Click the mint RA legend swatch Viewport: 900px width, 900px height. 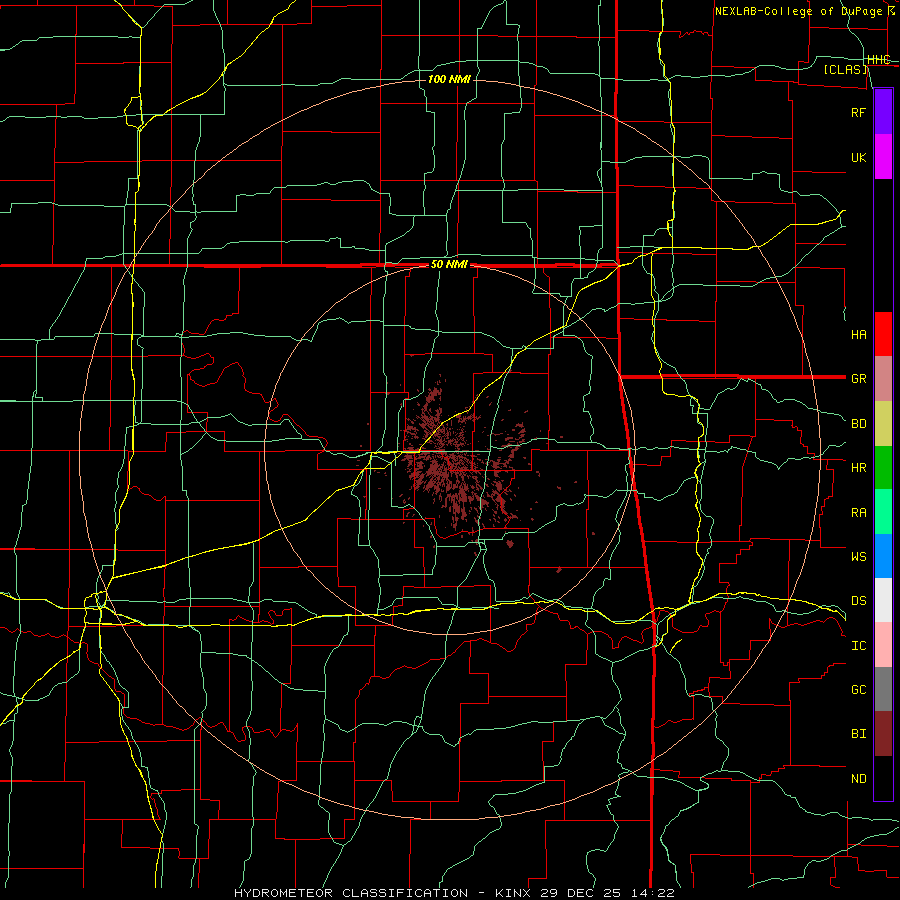click(883, 511)
